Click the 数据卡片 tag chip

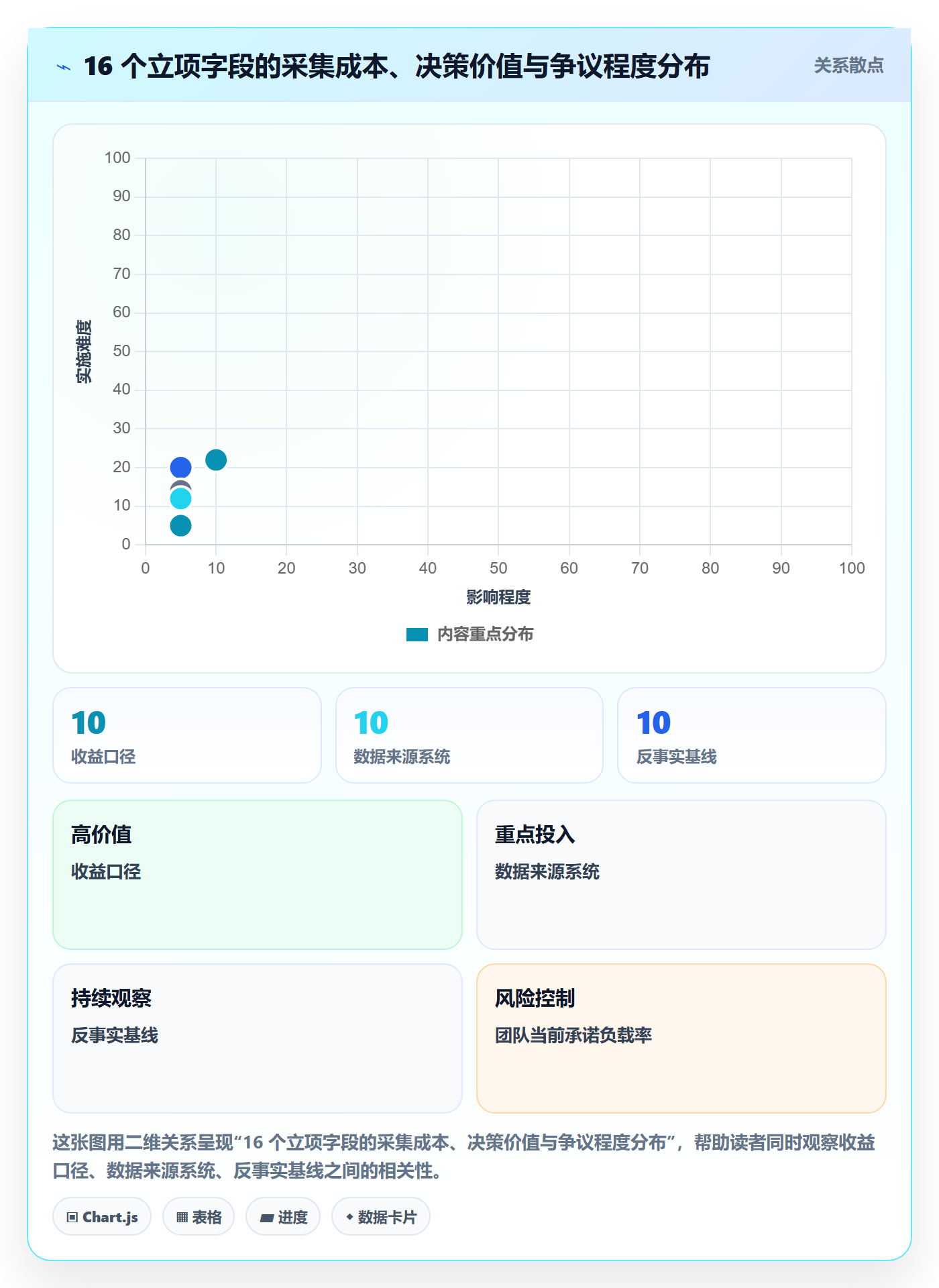click(x=381, y=1217)
